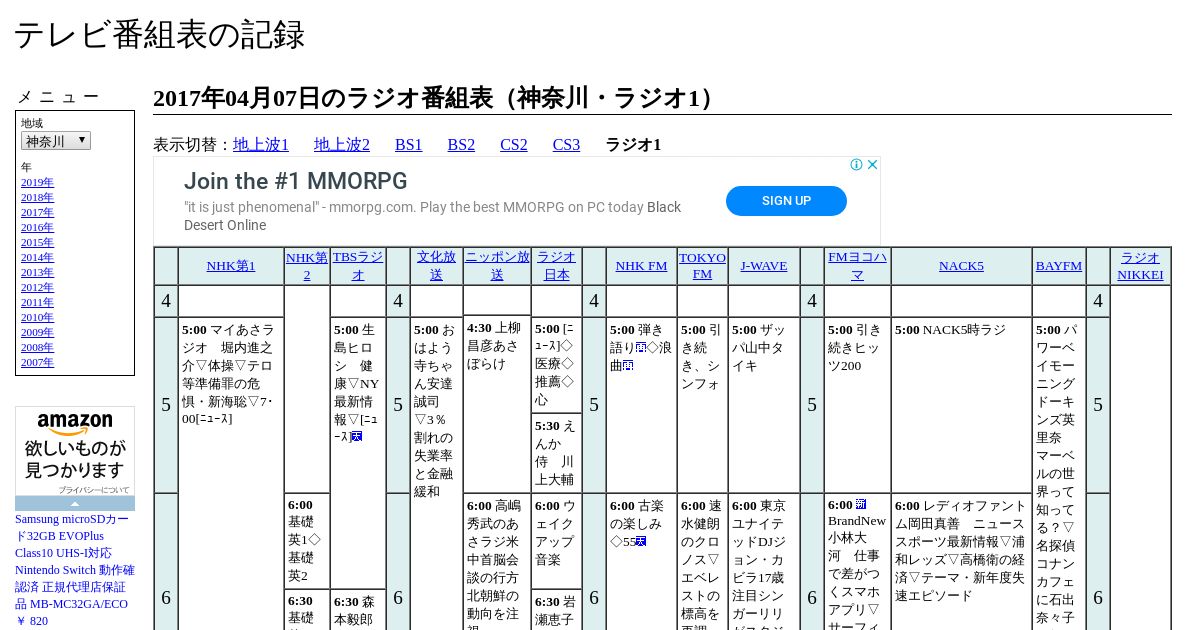Open the ラジオNIKKEI station link
The height and width of the screenshot is (630, 1200).
(x=1140, y=266)
